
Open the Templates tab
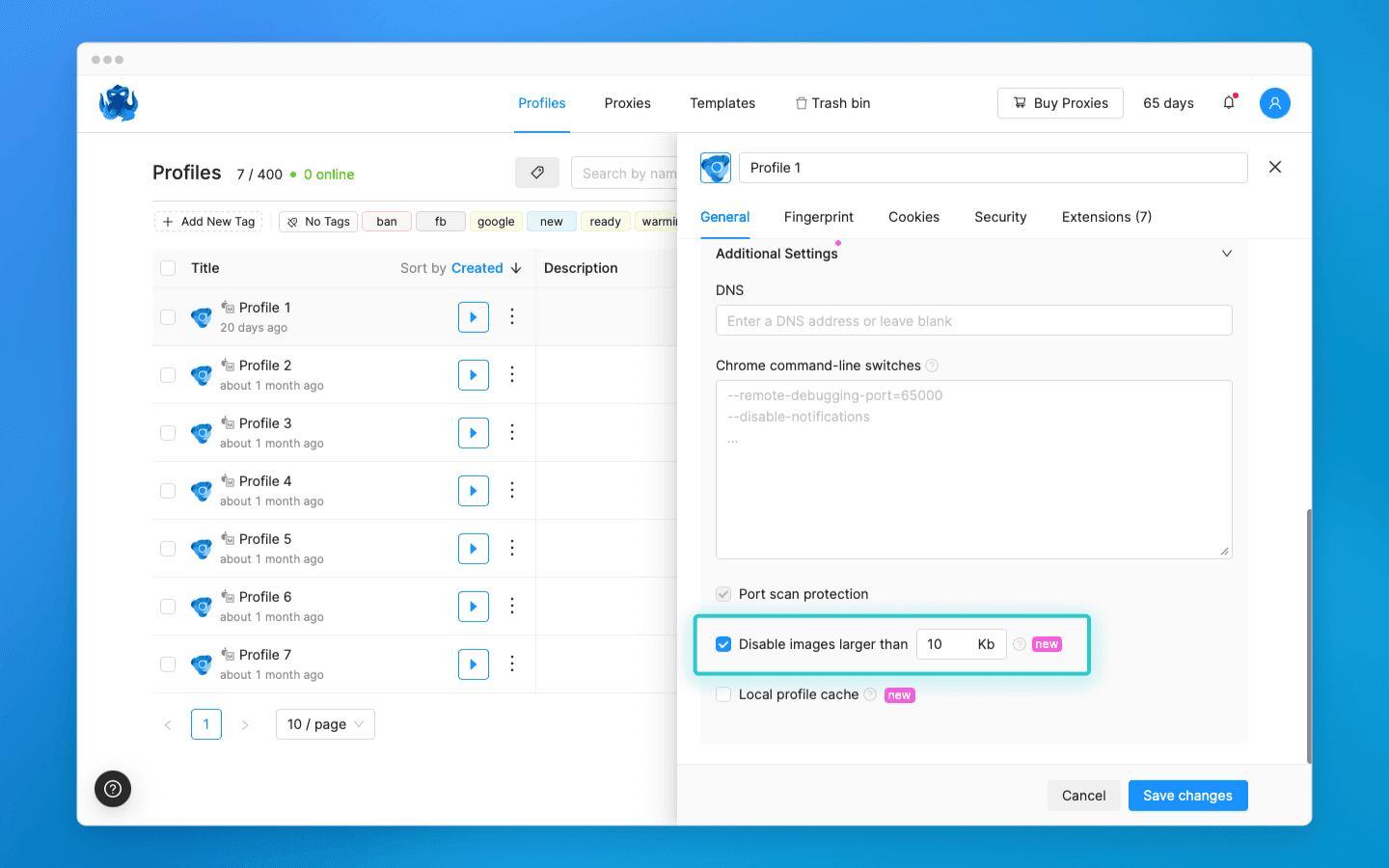tap(722, 103)
